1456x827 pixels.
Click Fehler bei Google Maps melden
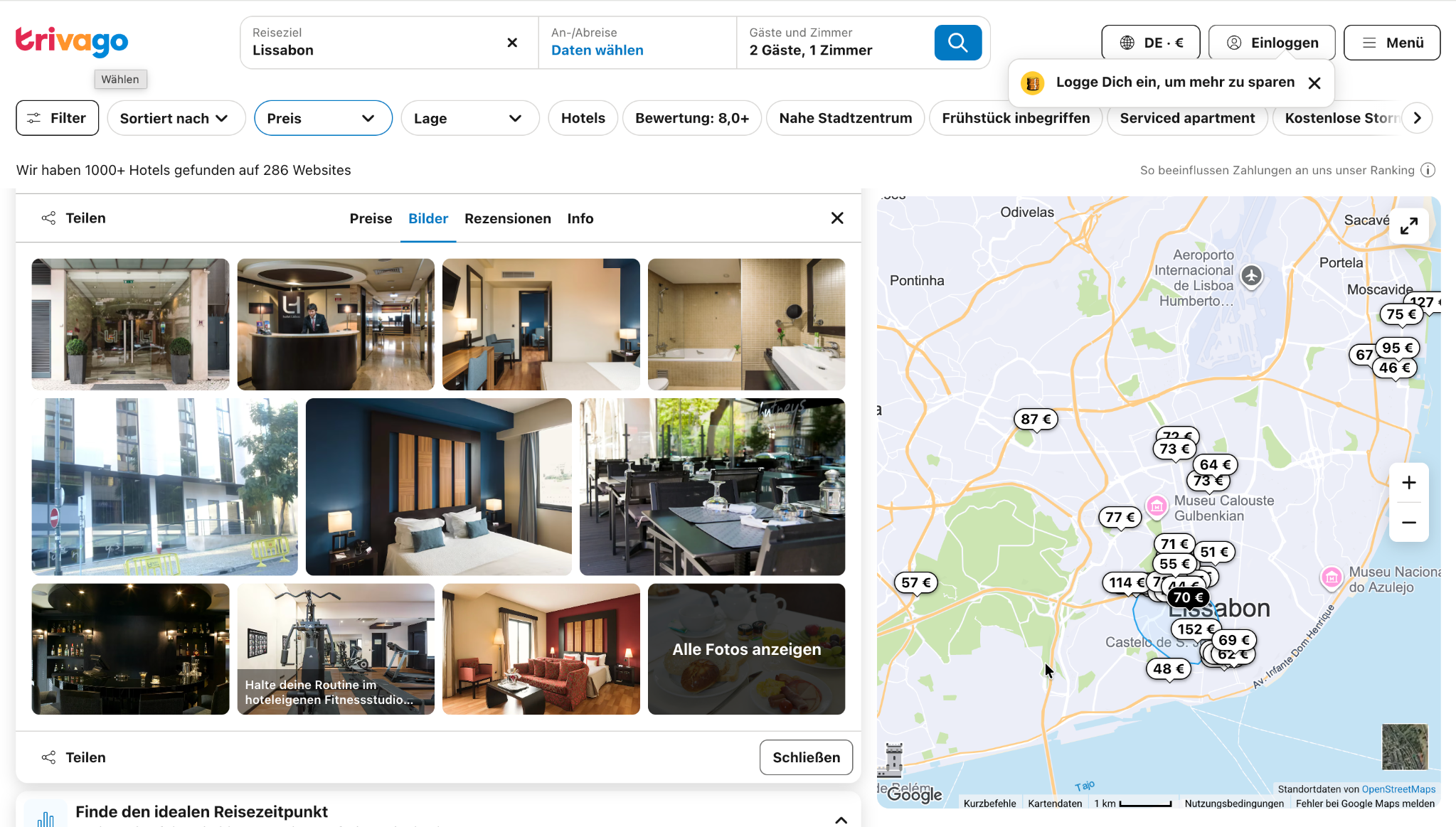pyautogui.click(x=1365, y=804)
